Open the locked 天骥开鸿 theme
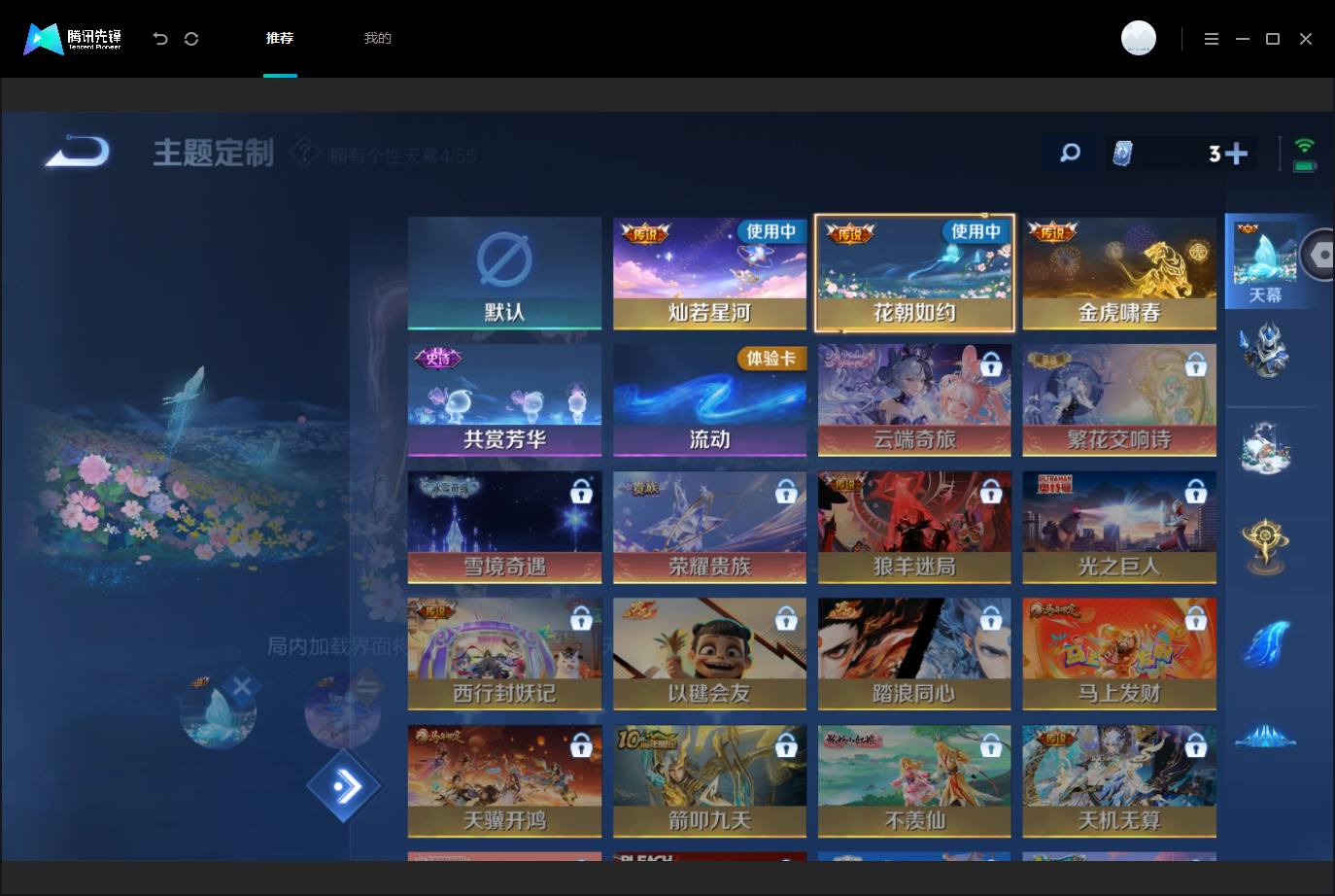 (x=505, y=781)
